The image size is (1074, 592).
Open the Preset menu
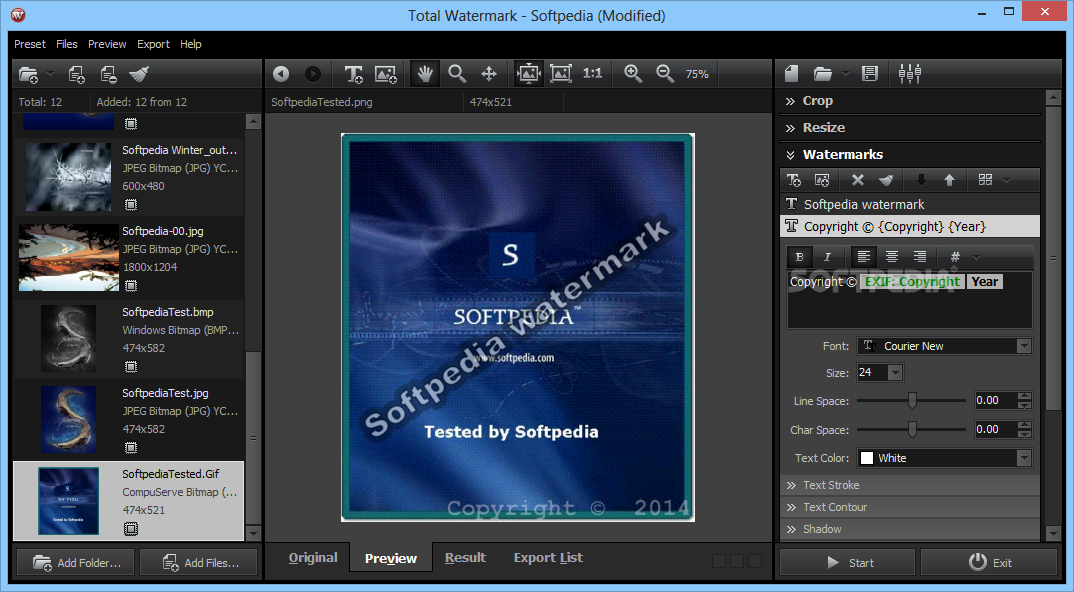(x=30, y=44)
